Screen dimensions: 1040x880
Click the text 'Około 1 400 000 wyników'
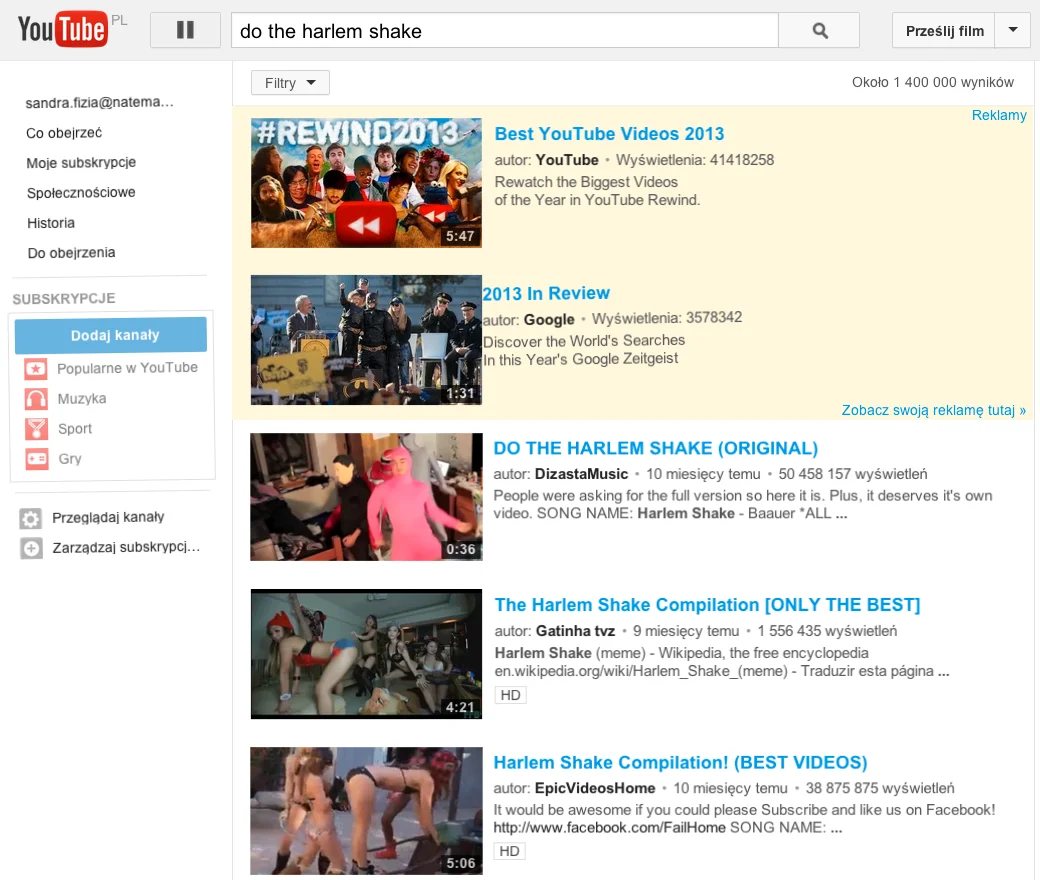click(x=933, y=82)
